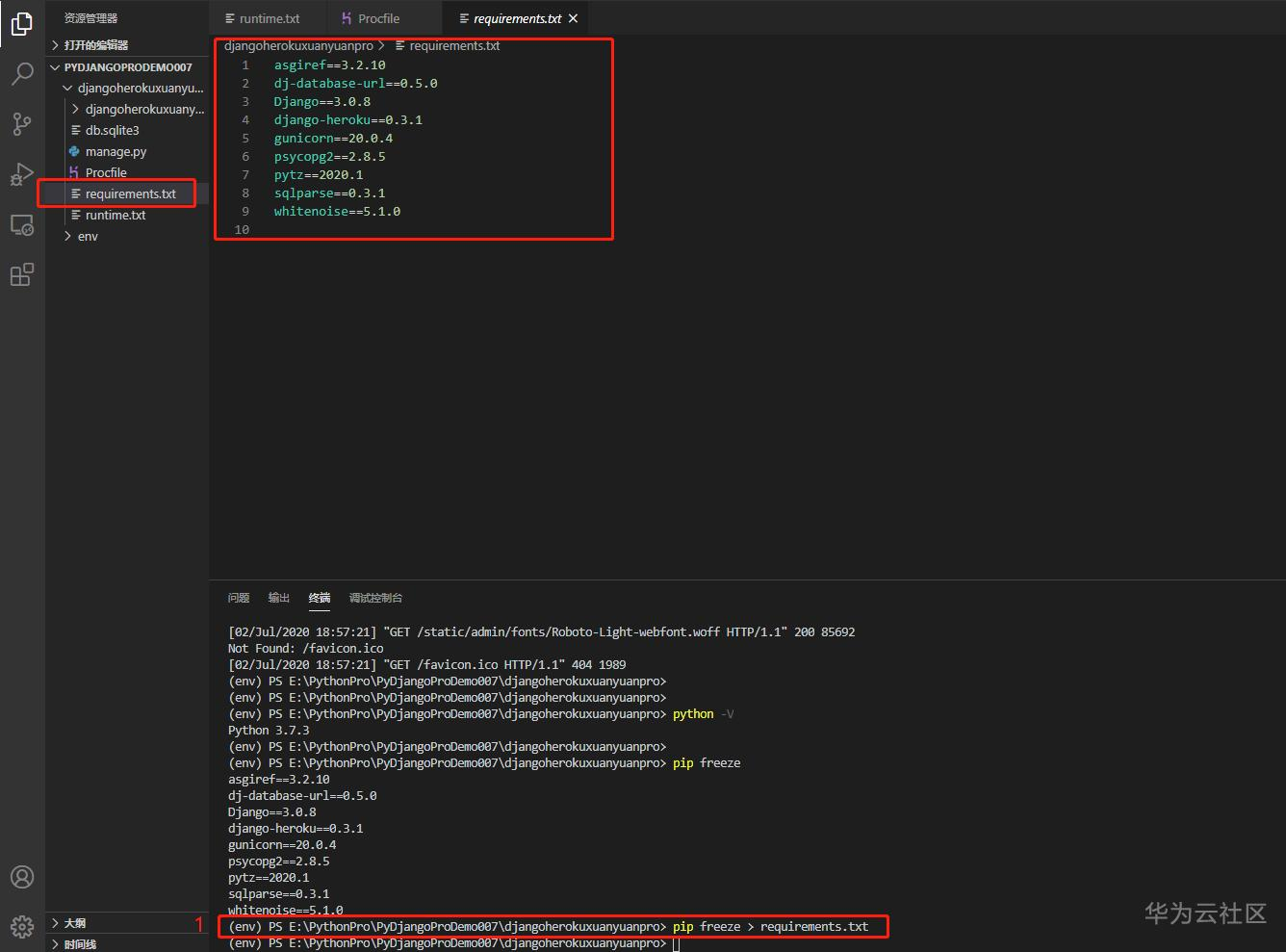
Task: Click the djangoherokuxuanyuanpro breadcrumb
Action: coord(298,45)
